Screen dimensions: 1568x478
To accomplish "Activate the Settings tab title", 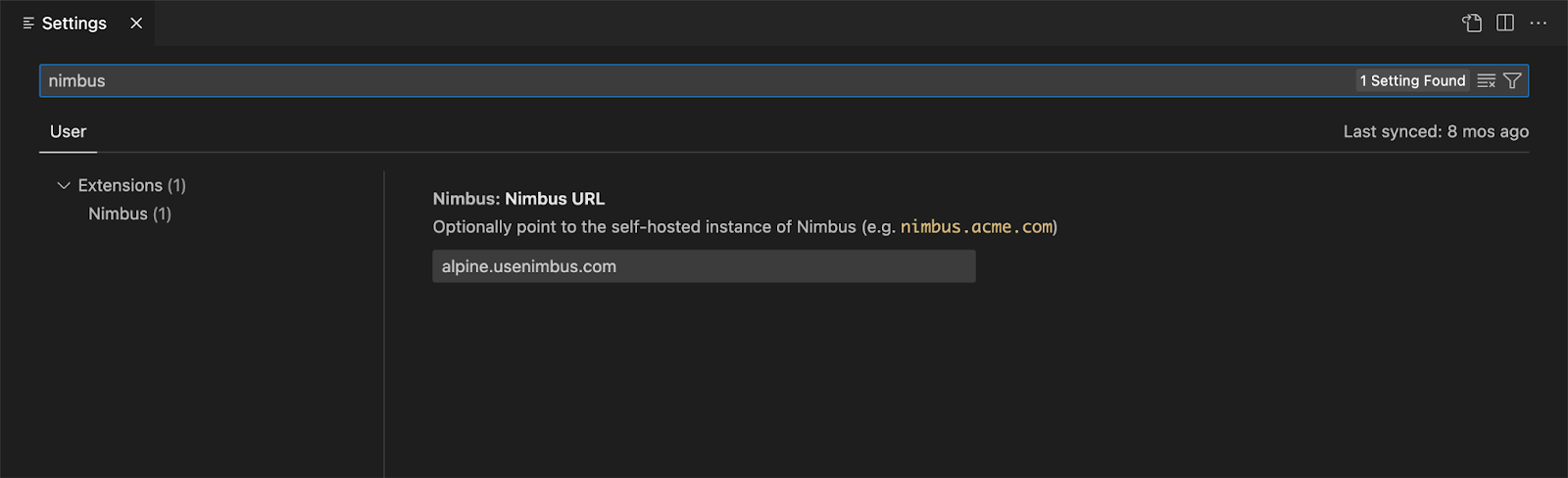I will click(74, 23).
